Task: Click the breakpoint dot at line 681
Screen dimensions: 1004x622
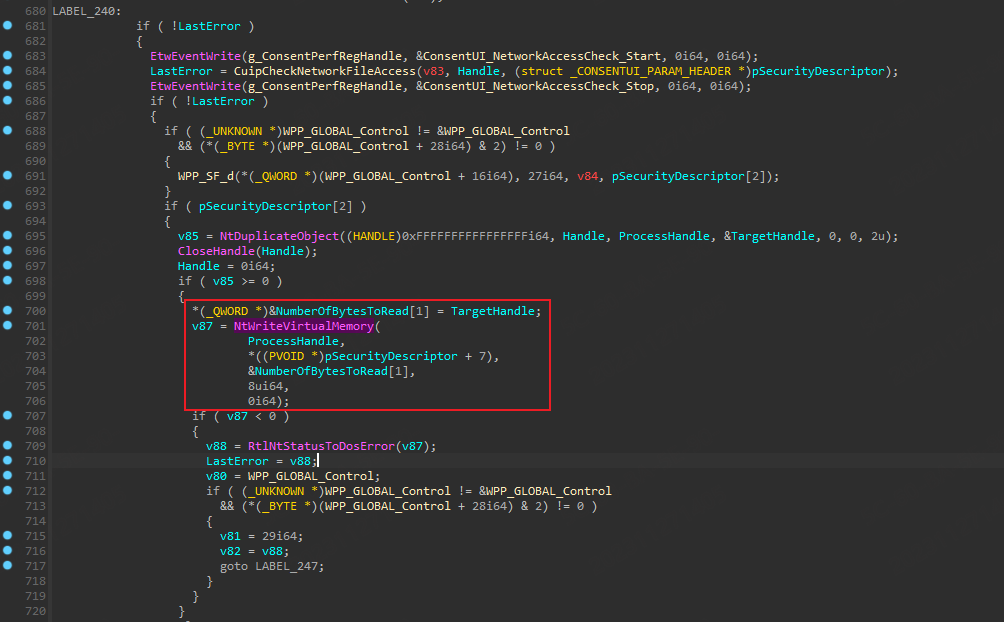Action: click(x=8, y=26)
